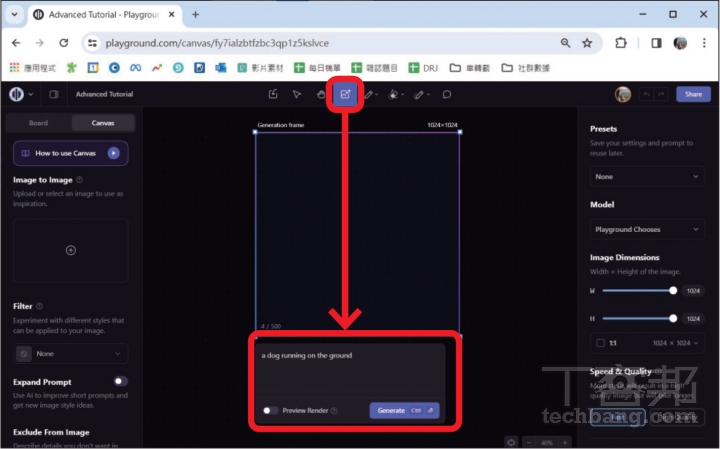Select the Canvas tab
This screenshot has height=449, width=720.
coord(103,123)
